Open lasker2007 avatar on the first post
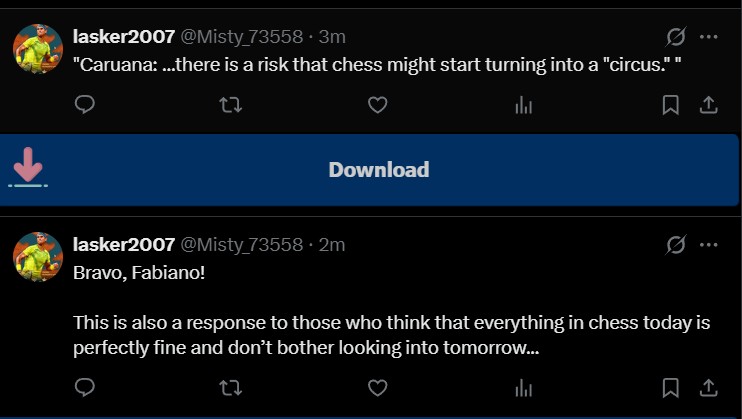This screenshot has height=419, width=742. (38, 49)
